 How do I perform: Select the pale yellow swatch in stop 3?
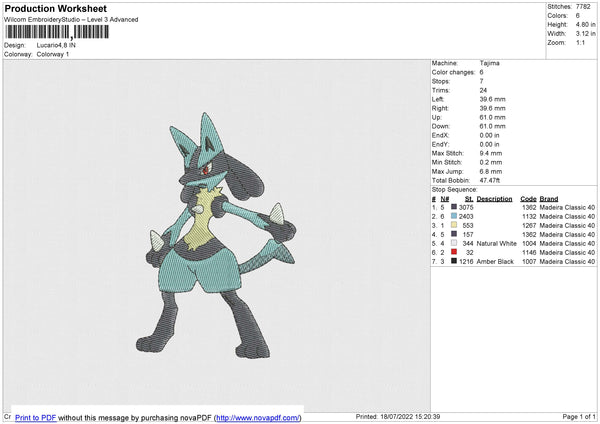[454, 225]
